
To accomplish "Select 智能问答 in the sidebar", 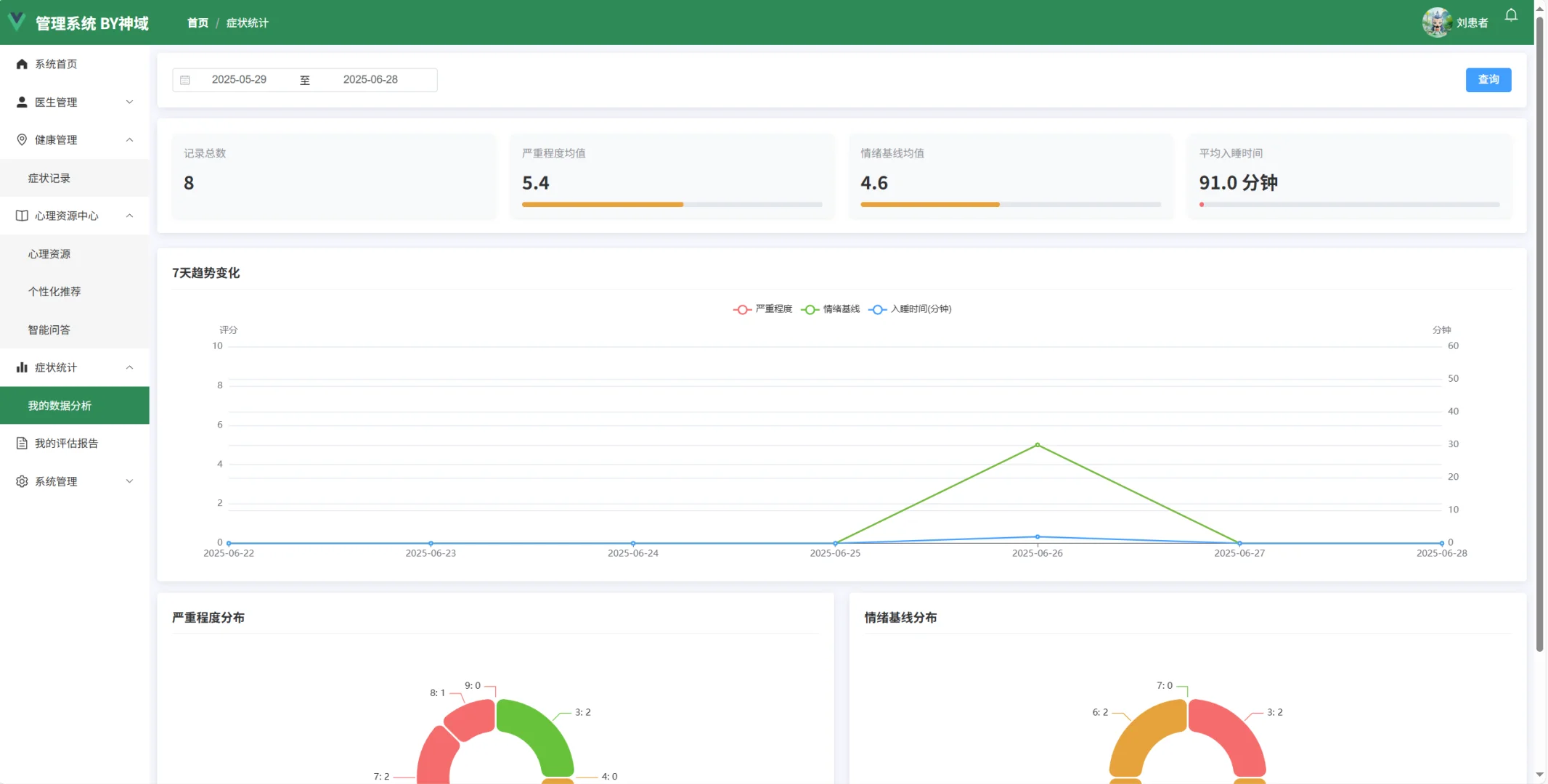I will click(49, 329).
